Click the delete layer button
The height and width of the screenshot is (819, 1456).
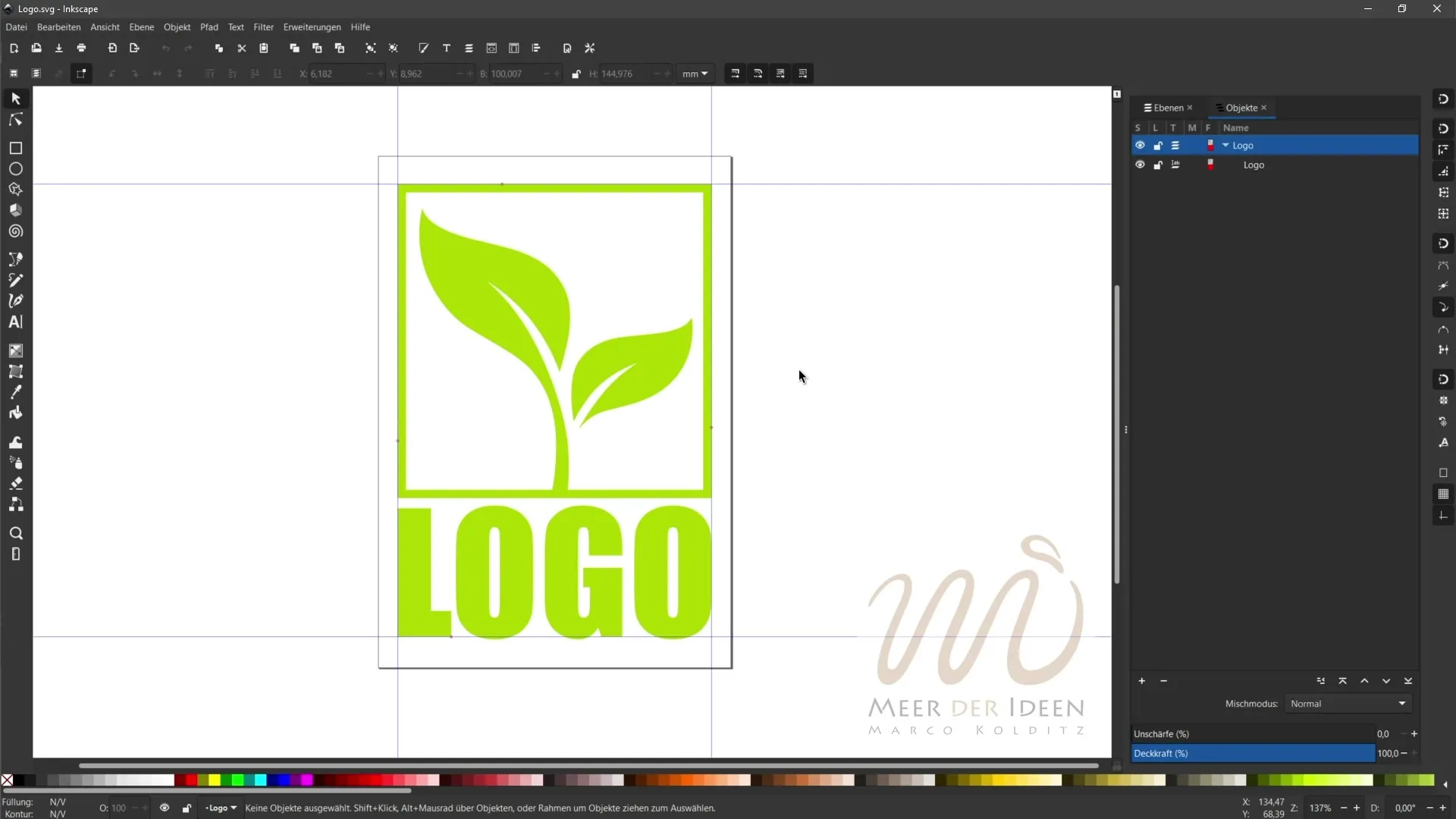[x=1163, y=680]
